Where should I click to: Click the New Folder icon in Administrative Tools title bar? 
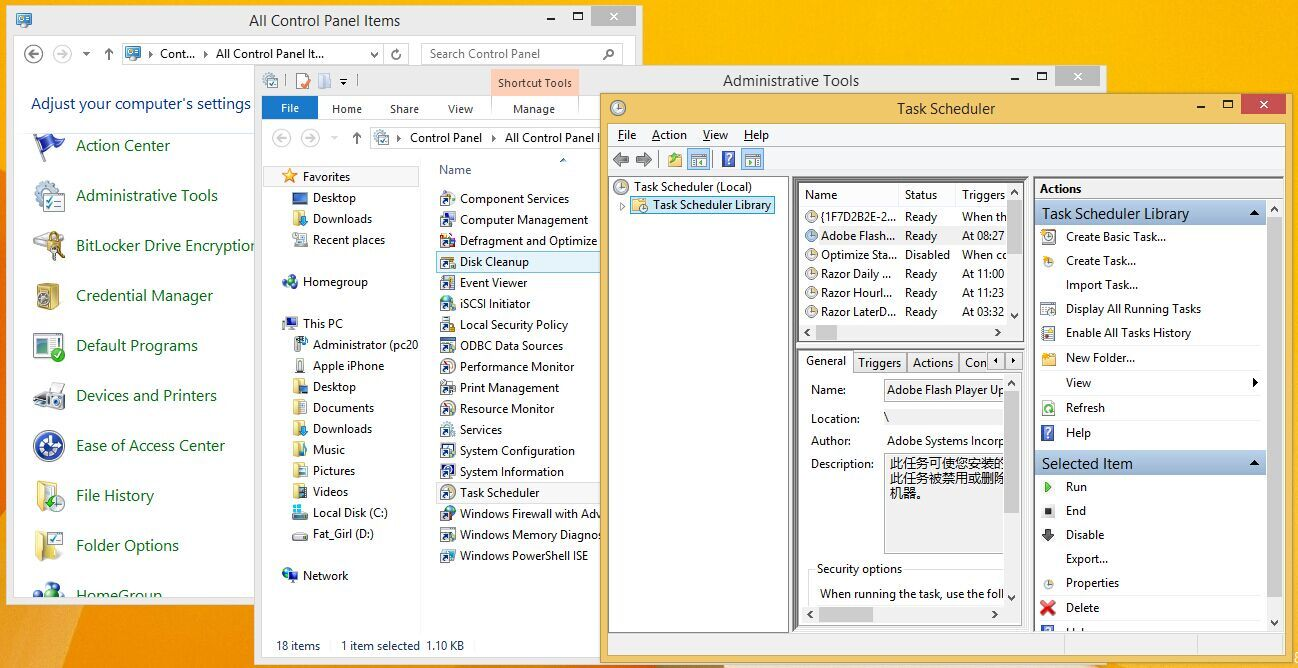tap(324, 81)
